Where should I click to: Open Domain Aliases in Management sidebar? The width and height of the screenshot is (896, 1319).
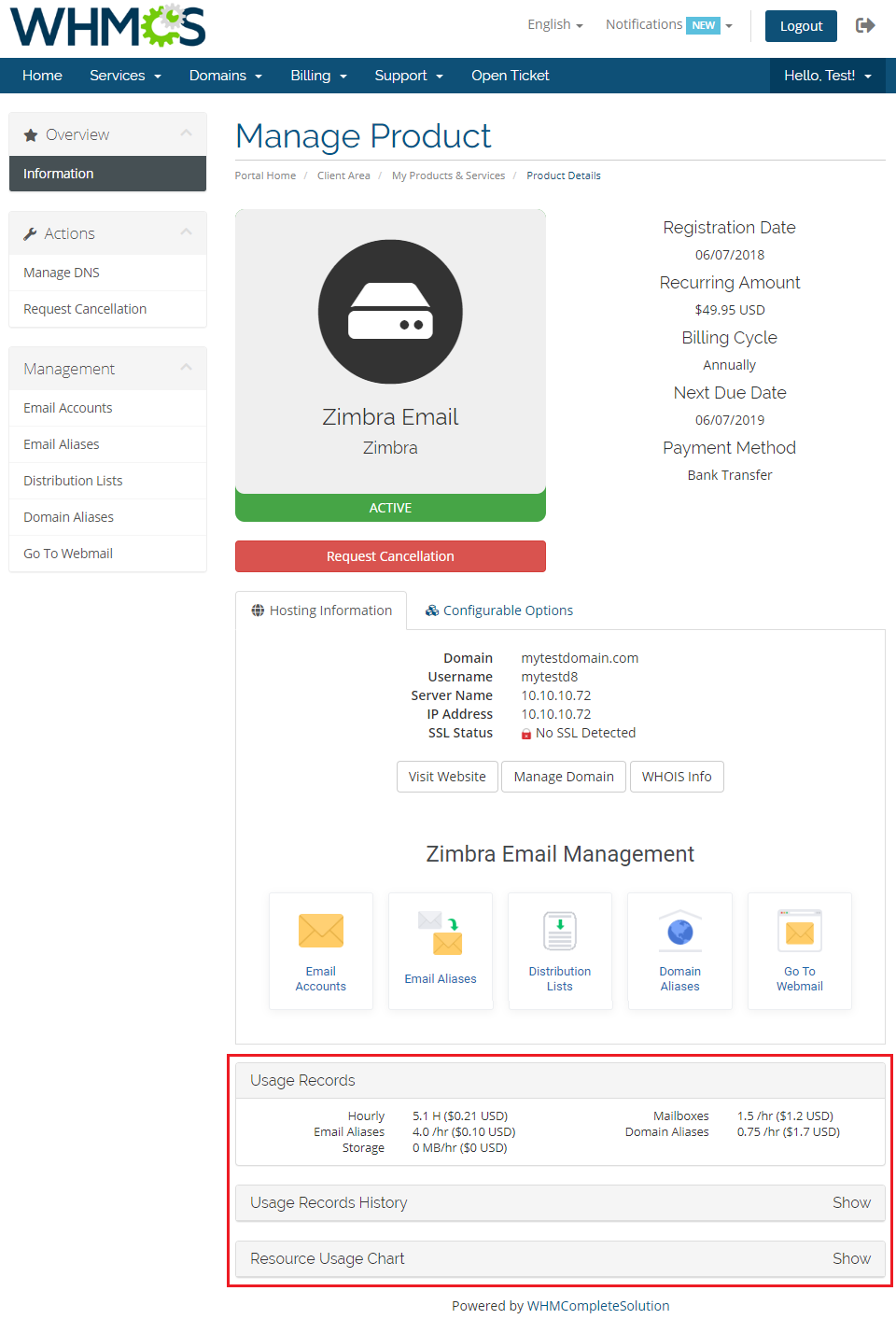(107, 517)
